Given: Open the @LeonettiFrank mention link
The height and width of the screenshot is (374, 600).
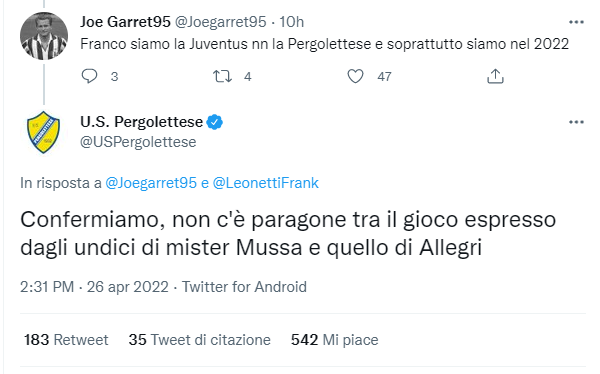Looking at the screenshot, I should click(x=265, y=183).
